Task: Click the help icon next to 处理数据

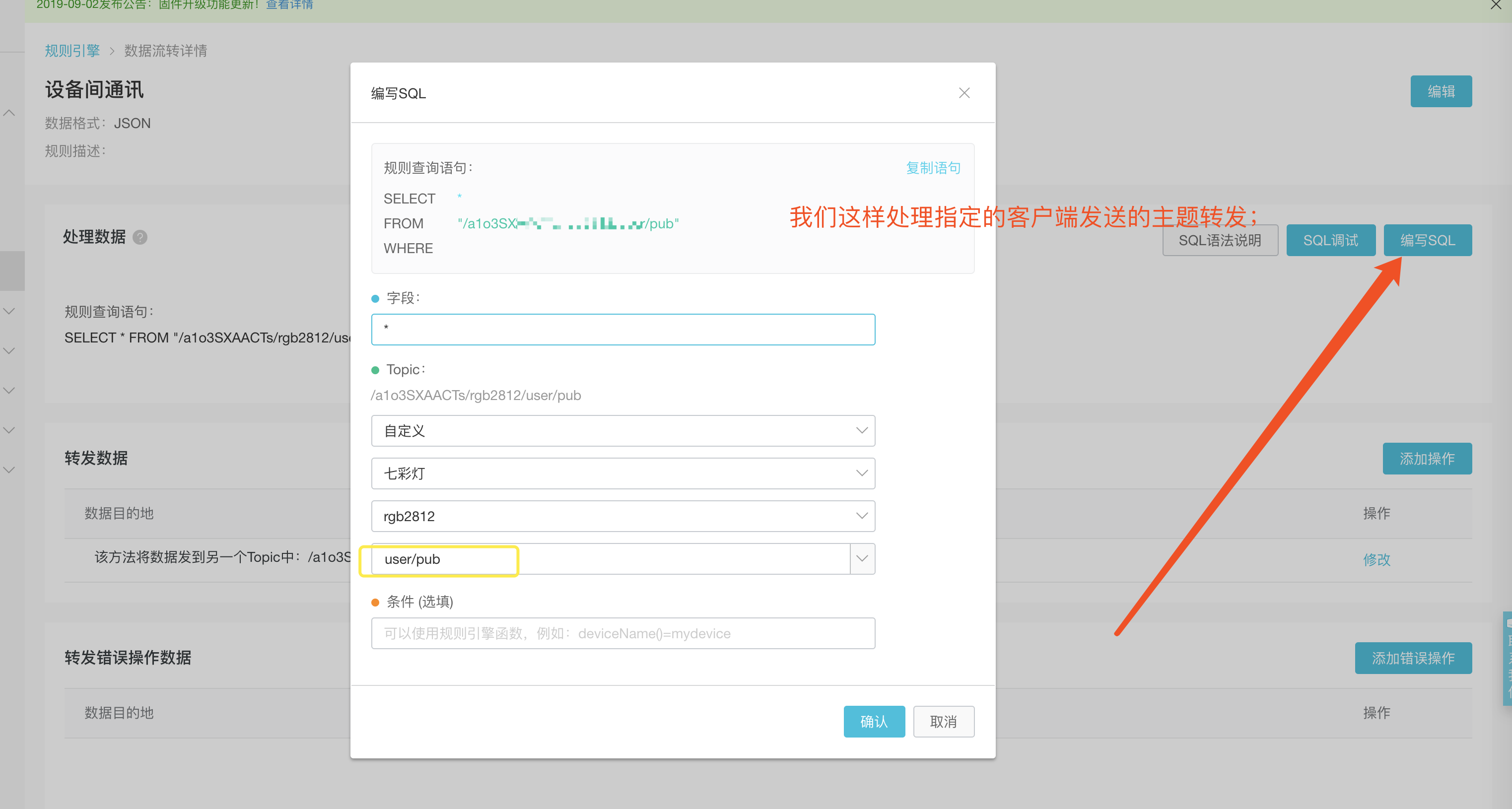Action: (139, 237)
